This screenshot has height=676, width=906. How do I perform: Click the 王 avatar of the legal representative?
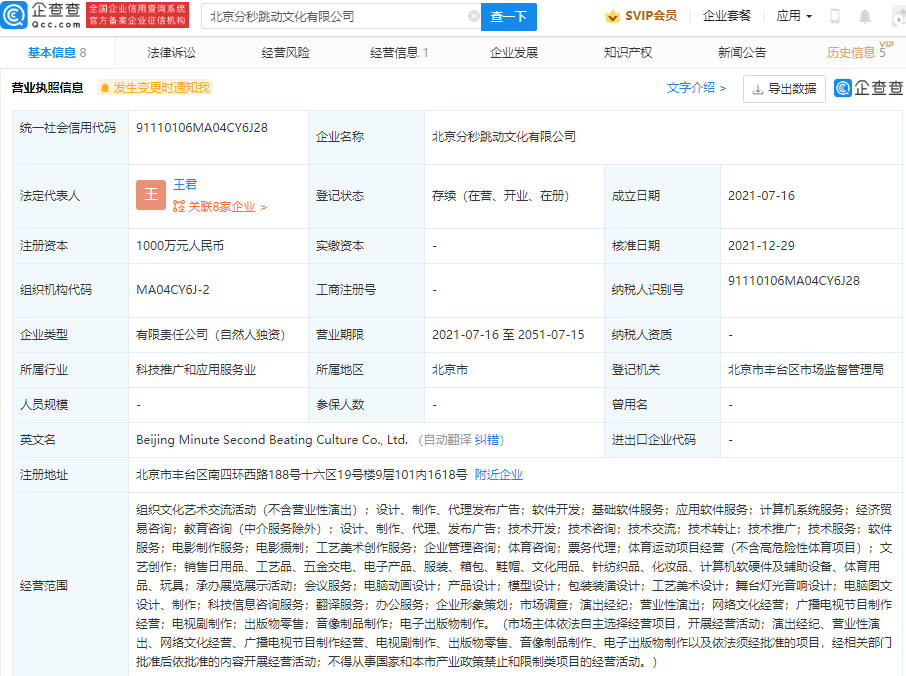point(151,195)
